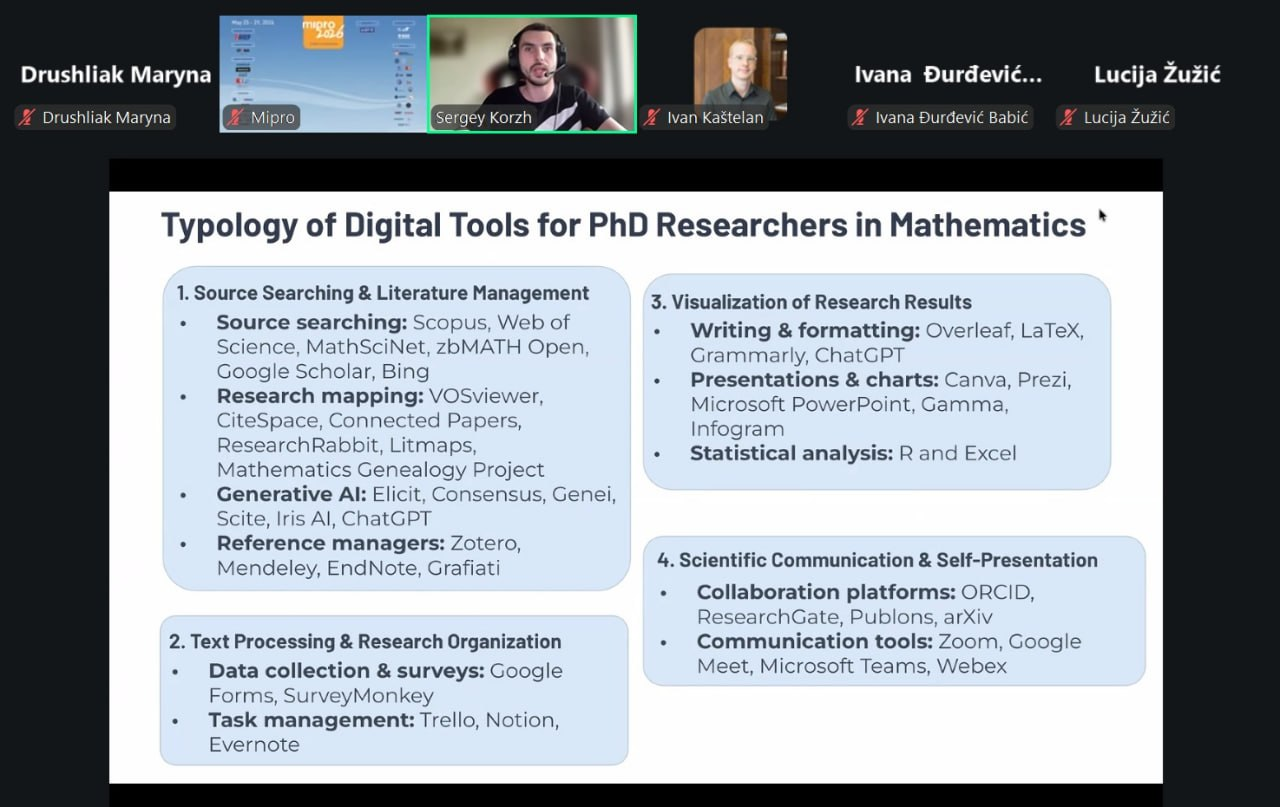Click the word 'Litmaps'

point(432,445)
